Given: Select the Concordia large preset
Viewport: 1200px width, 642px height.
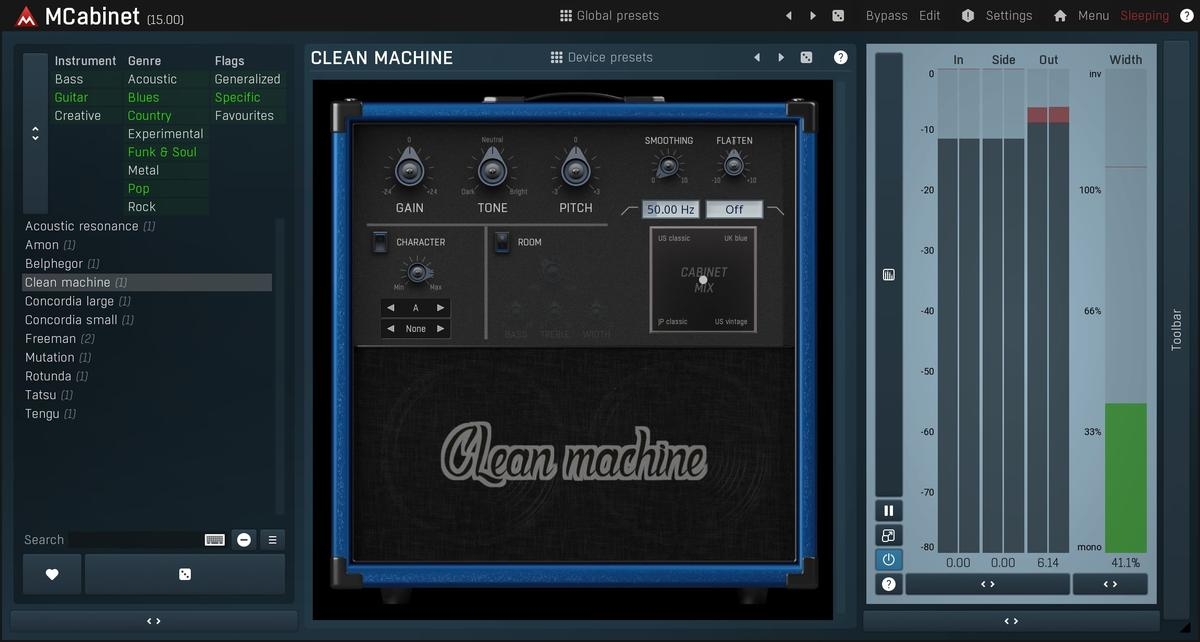Looking at the screenshot, I should coord(69,301).
